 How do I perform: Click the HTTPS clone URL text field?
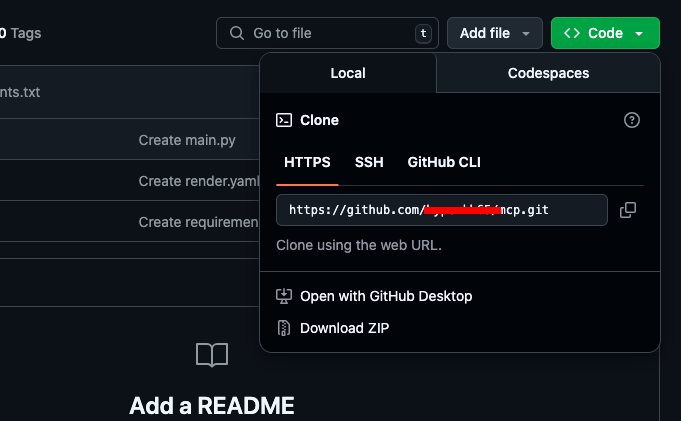[442, 210]
